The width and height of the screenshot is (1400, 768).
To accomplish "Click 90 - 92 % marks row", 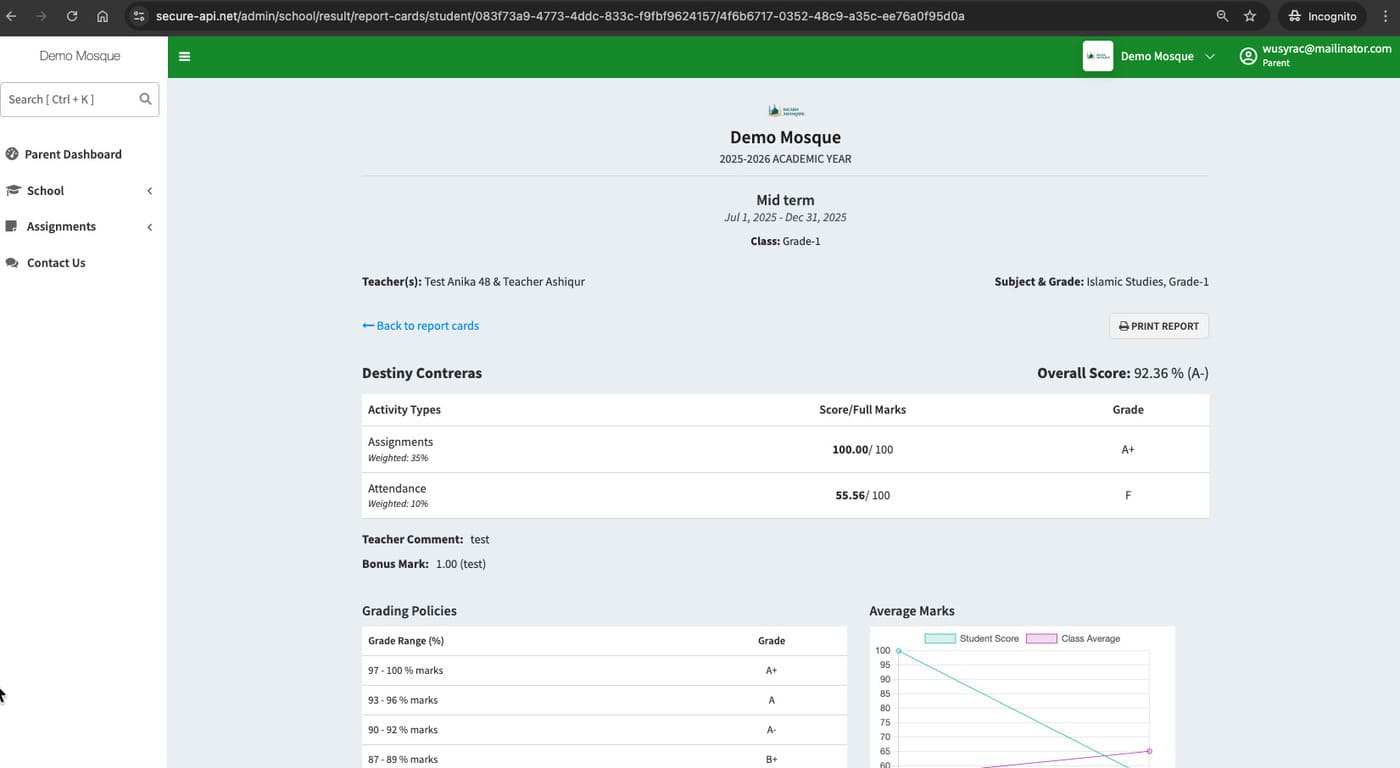I will tap(604, 730).
